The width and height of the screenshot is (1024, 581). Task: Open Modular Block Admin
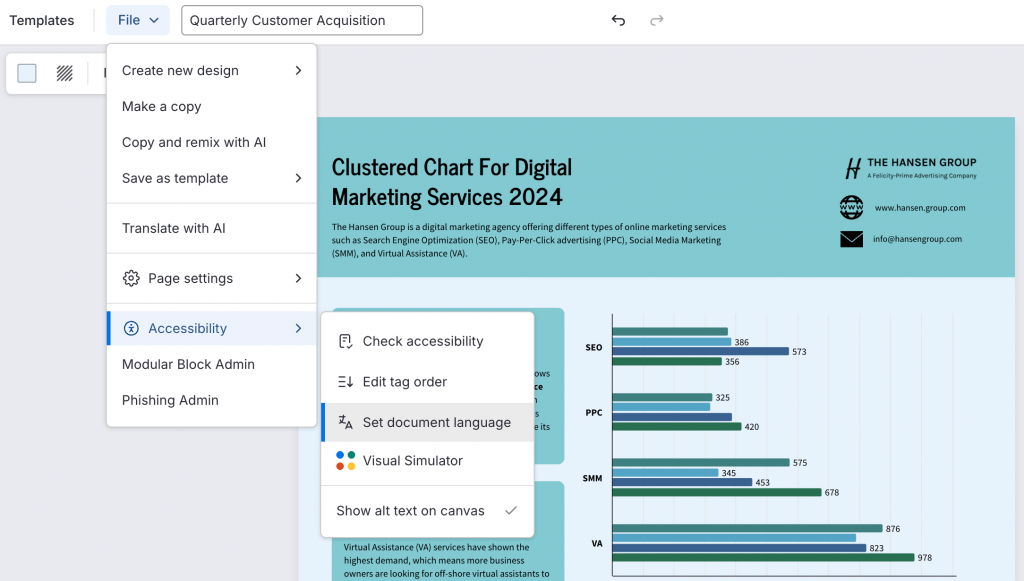tap(212, 364)
